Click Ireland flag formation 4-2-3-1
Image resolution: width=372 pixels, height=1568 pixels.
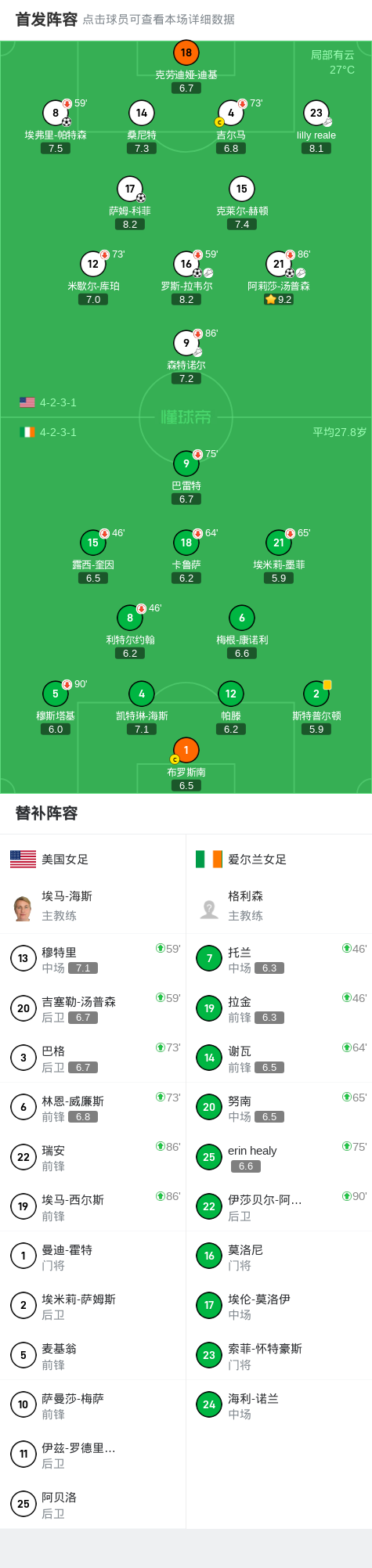[49, 432]
